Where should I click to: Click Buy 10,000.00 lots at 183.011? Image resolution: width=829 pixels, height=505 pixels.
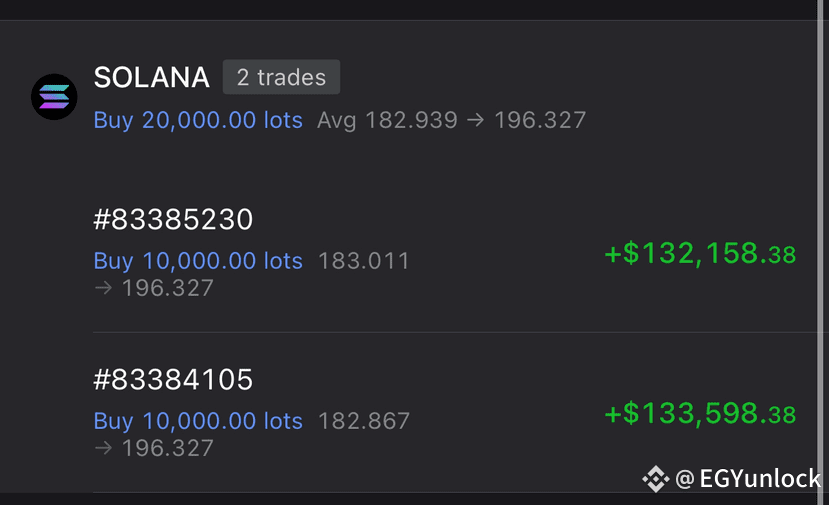(198, 261)
